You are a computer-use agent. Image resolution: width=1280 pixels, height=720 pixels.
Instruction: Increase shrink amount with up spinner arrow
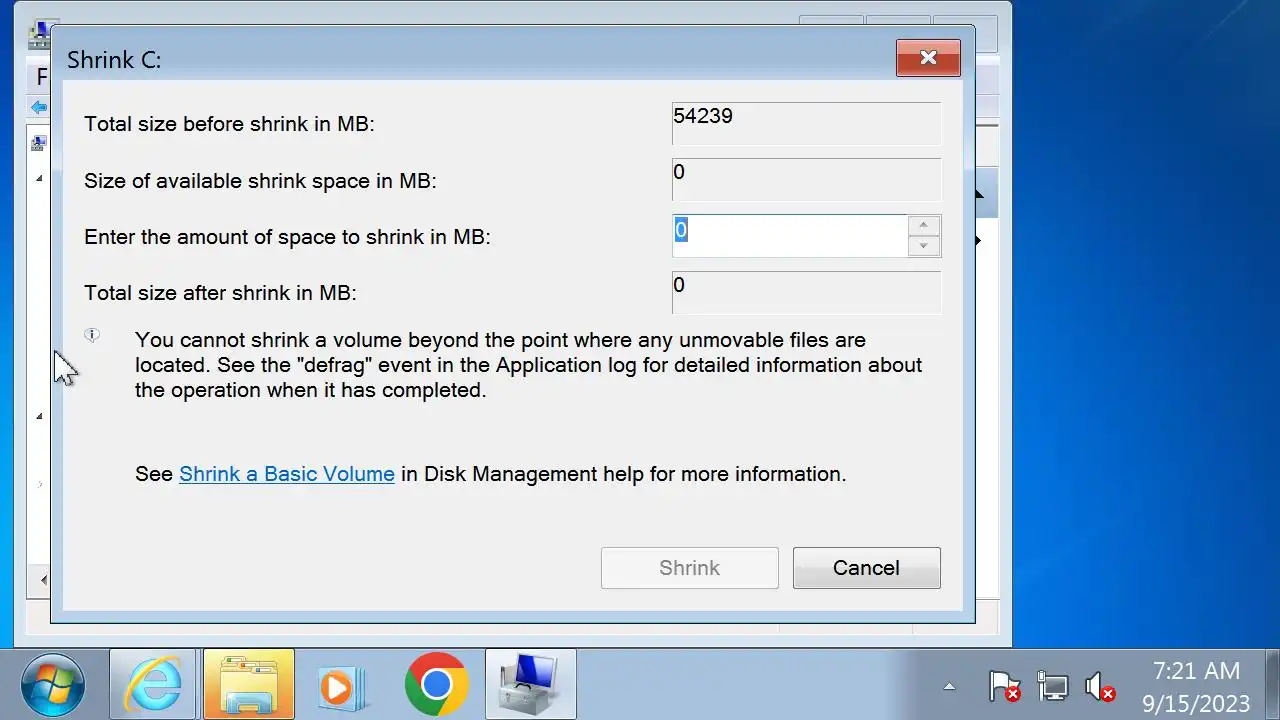(x=924, y=226)
